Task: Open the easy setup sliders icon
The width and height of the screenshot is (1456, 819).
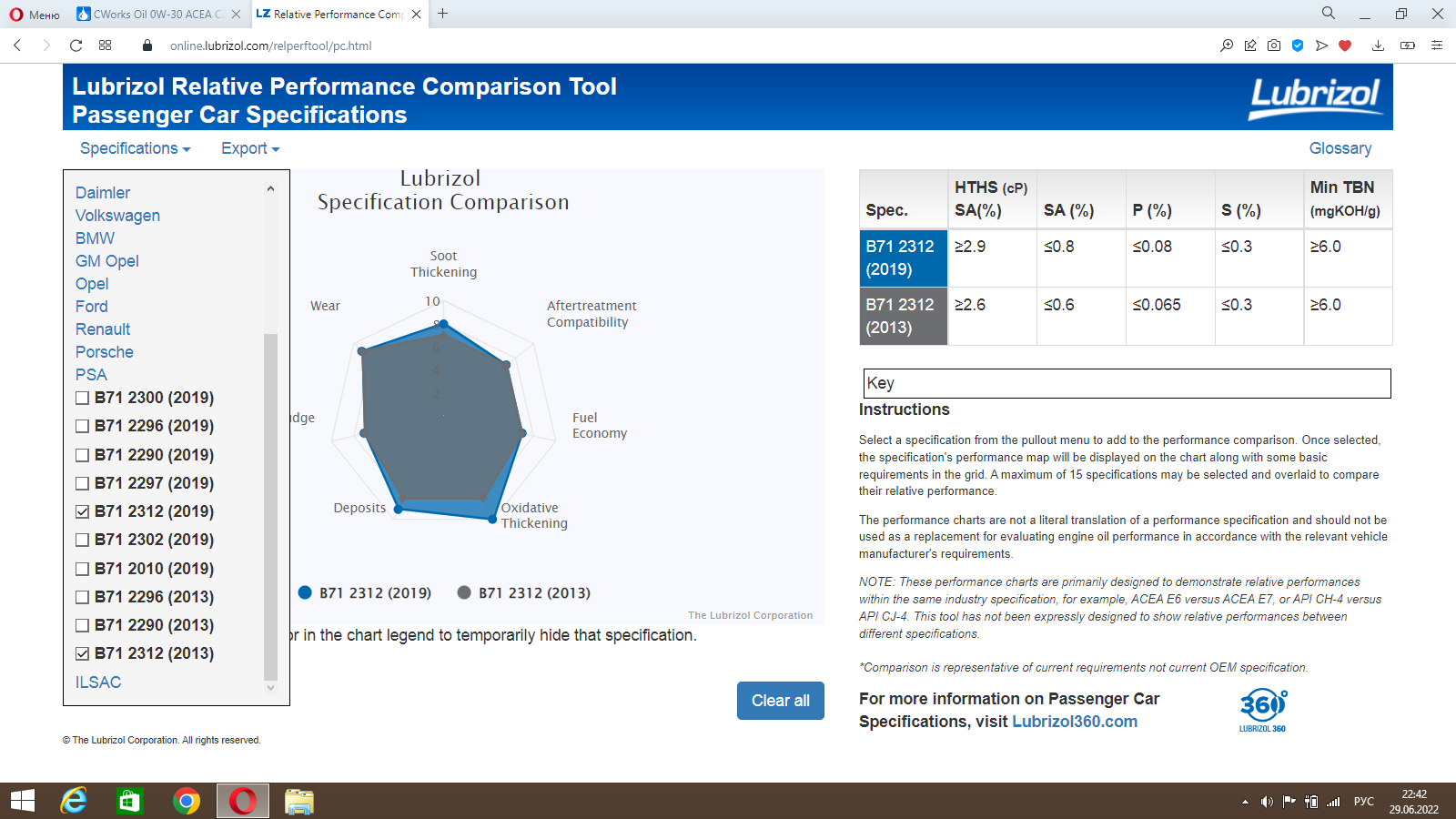Action: (1437, 45)
